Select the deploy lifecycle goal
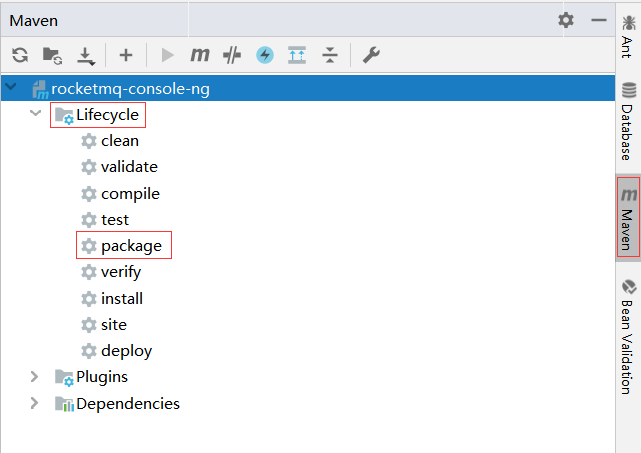The width and height of the screenshot is (641, 453). pos(117,351)
